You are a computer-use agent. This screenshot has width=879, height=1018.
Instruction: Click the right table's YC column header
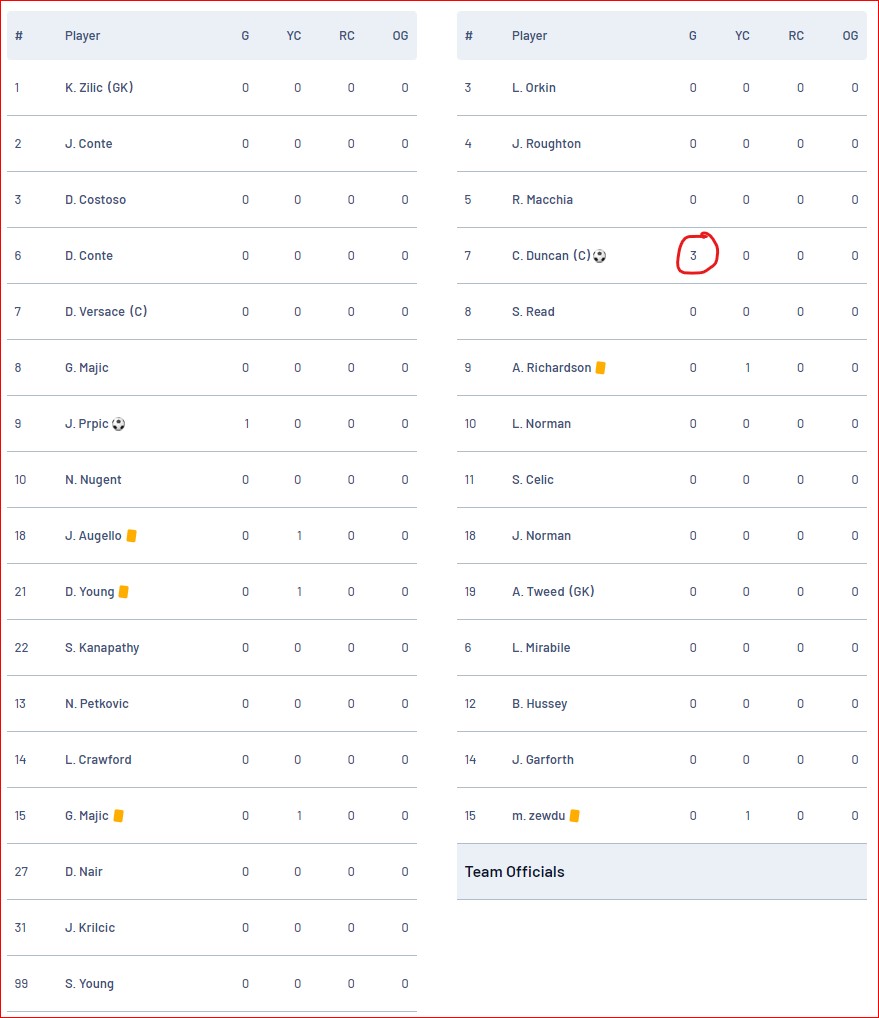(742, 36)
